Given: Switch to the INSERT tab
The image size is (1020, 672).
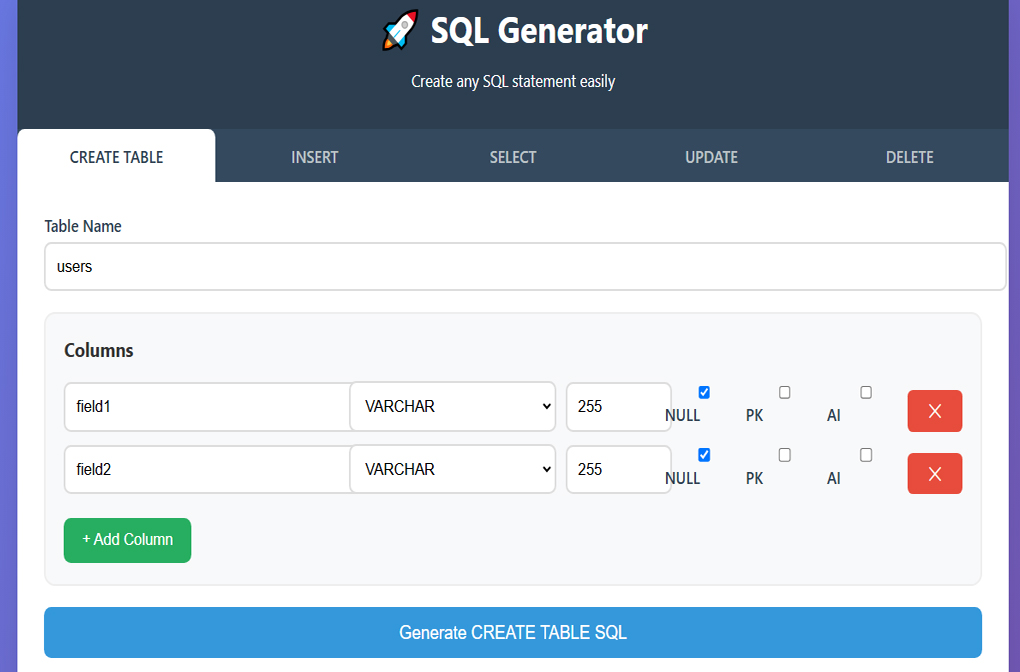Looking at the screenshot, I should point(315,157).
